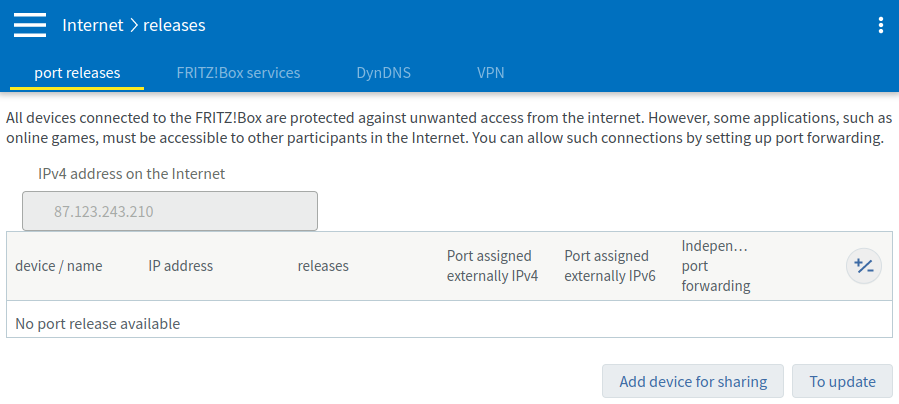Select the port releases tab
This screenshot has width=899, height=404.
(x=77, y=73)
